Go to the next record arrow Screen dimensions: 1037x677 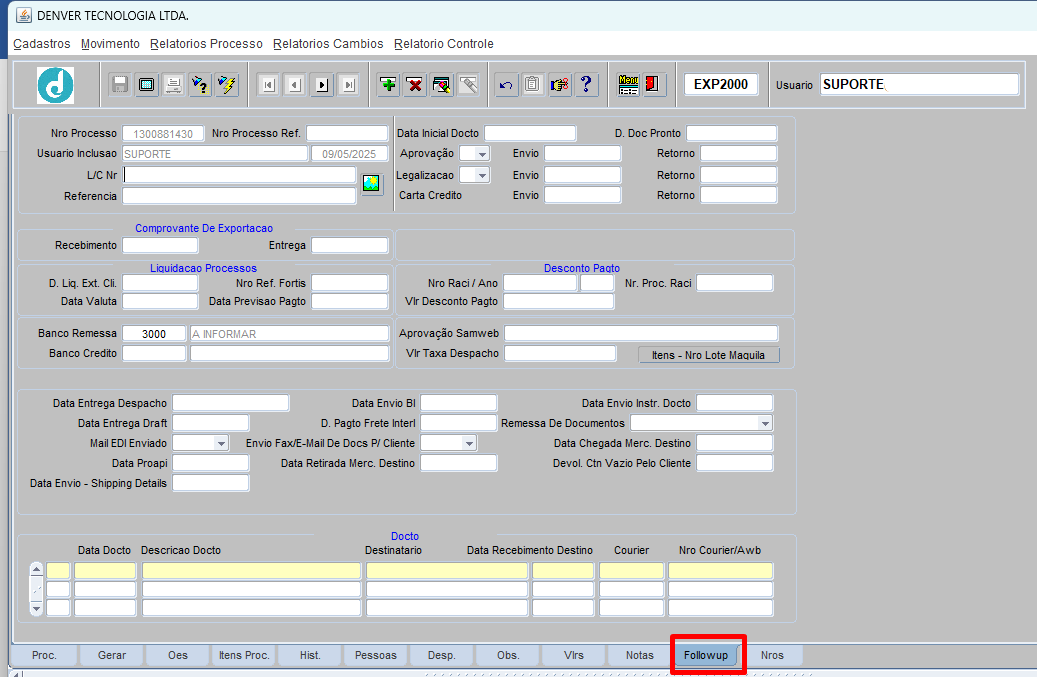[321, 85]
